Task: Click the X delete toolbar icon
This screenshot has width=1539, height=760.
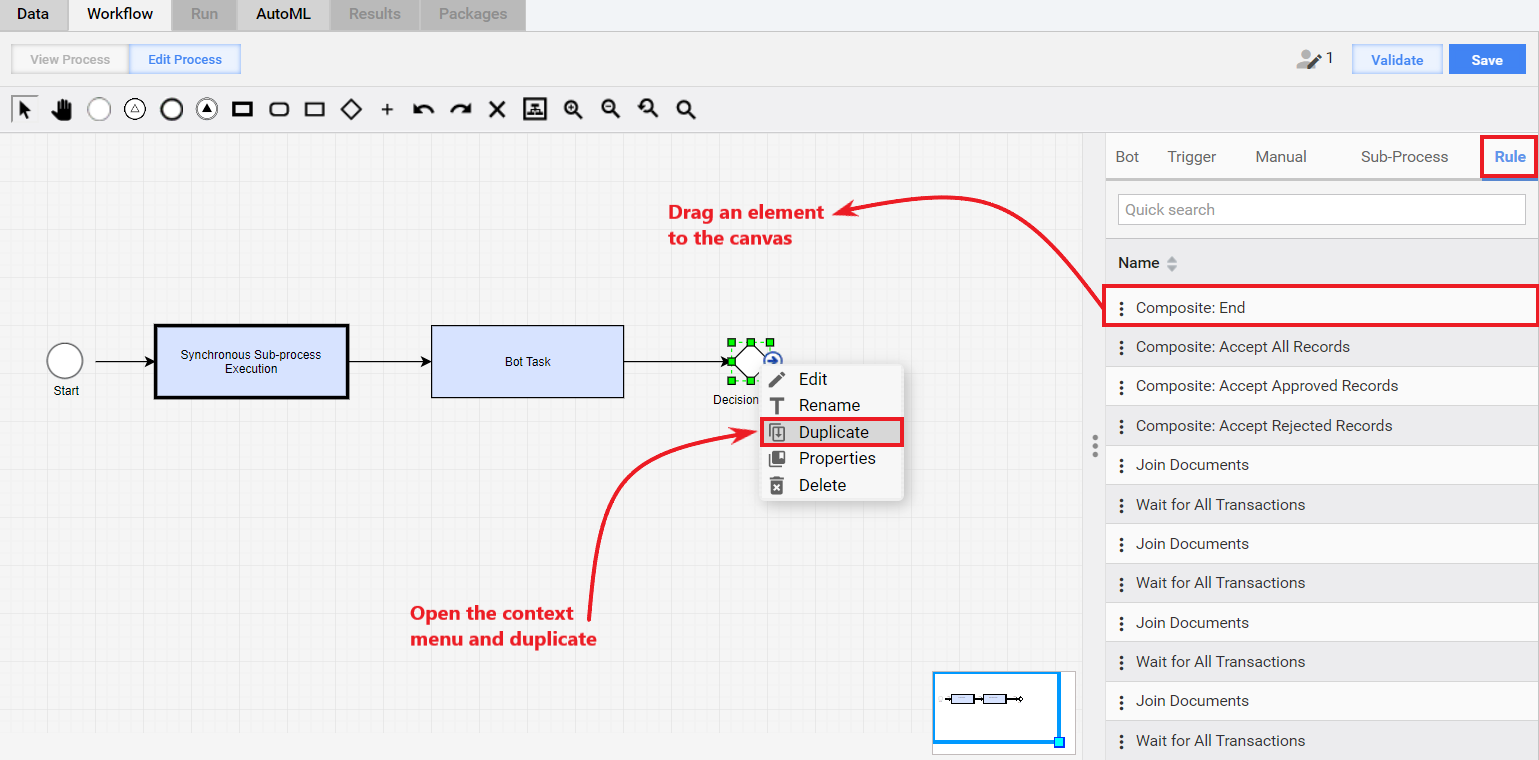Action: (497, 109)
